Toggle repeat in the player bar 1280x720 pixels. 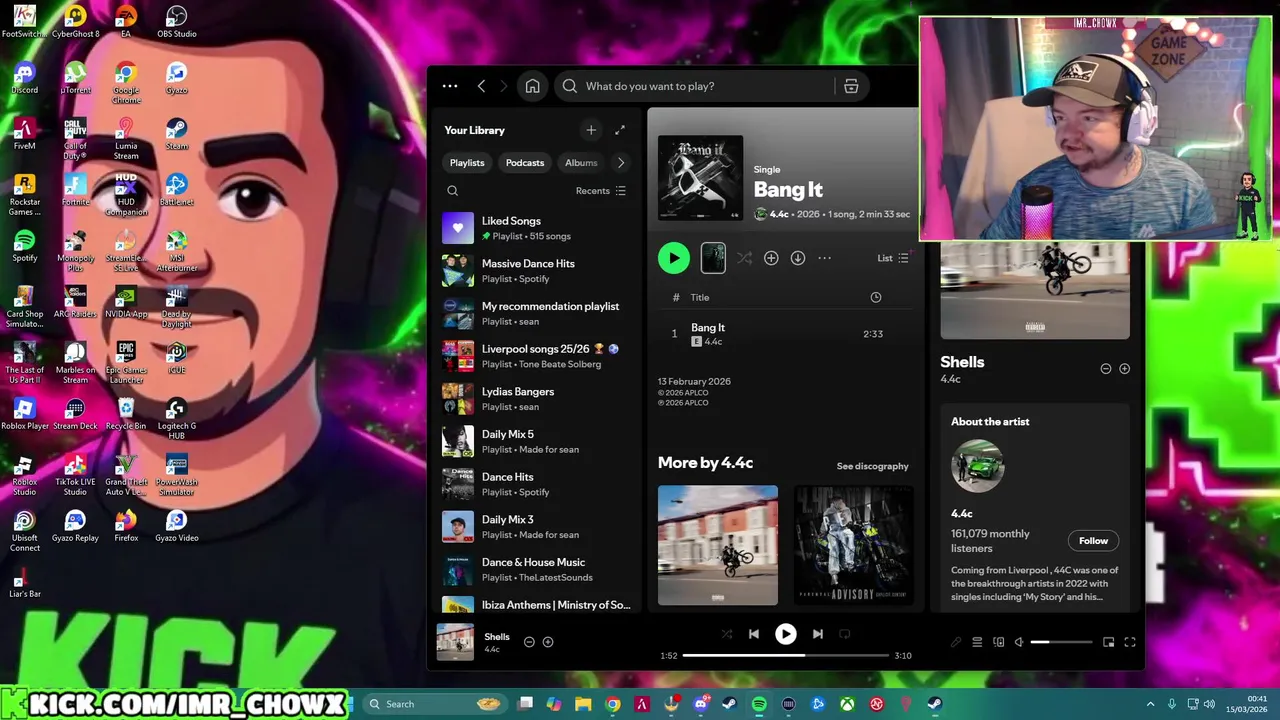844,634
